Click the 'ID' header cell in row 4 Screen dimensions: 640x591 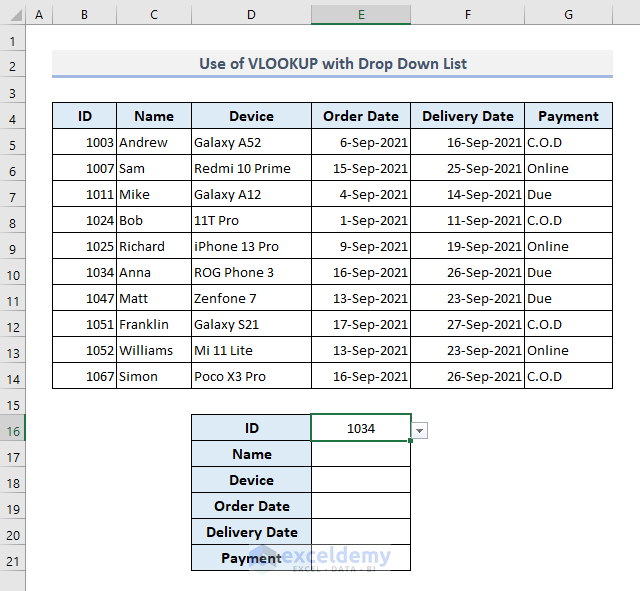pos(84,116)
